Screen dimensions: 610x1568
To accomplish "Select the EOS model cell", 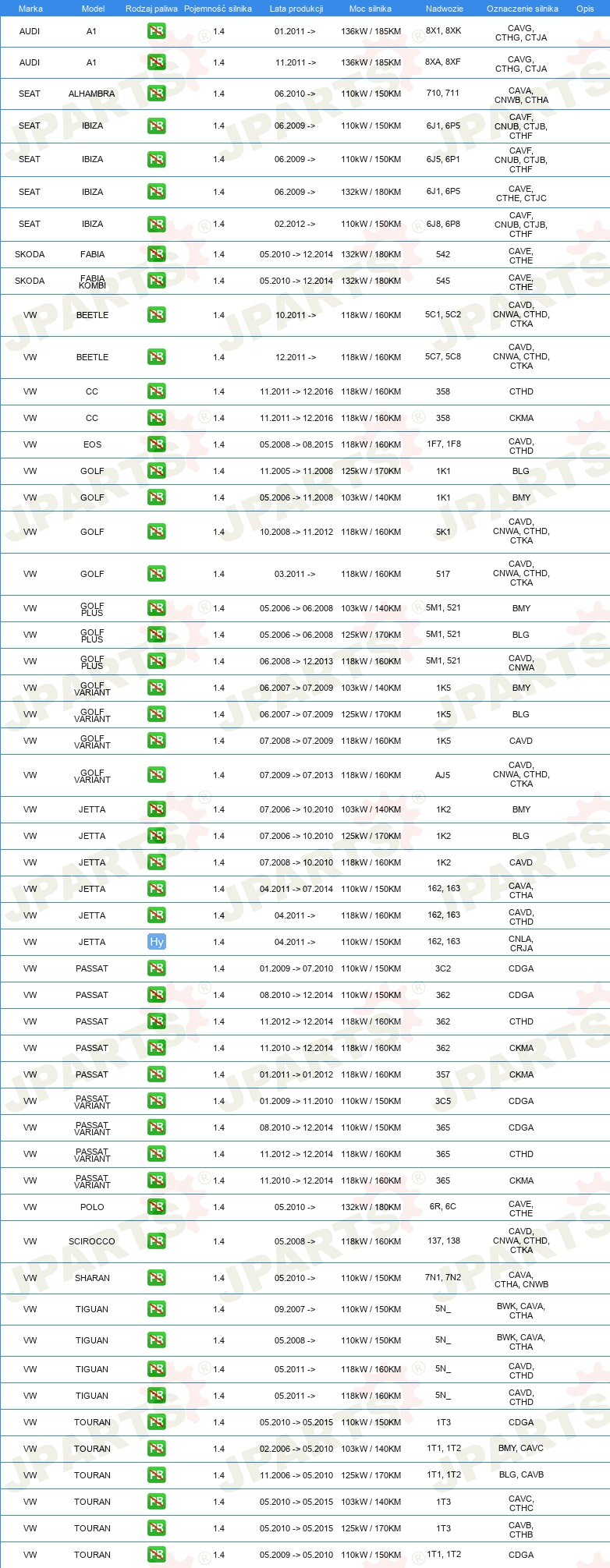I will pos(92,444).
